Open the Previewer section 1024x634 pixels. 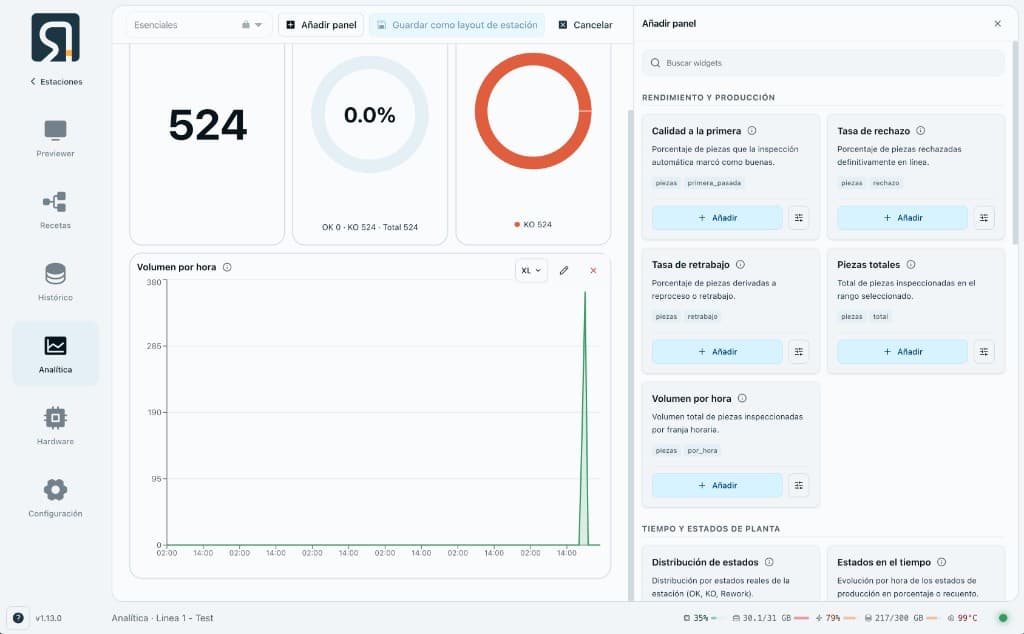(x=56, y=138)
